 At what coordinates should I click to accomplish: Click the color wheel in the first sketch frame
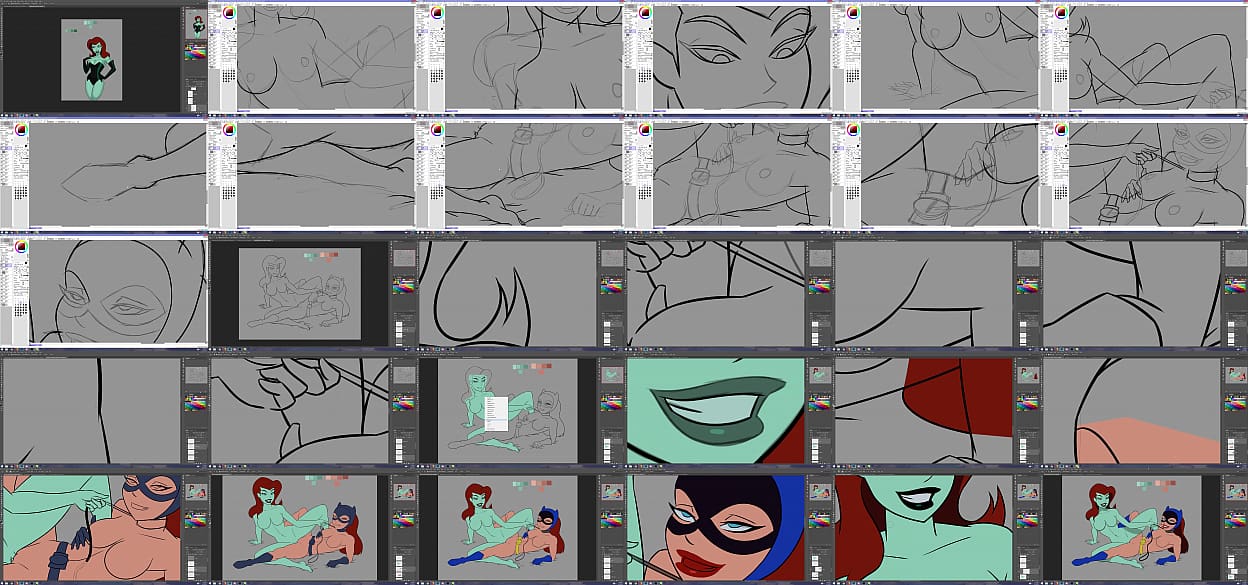tap(229, 13)
